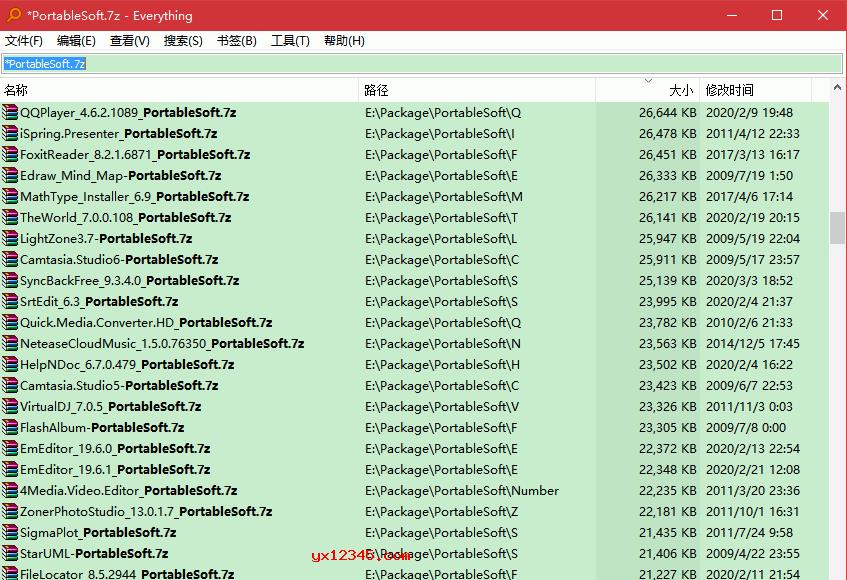Viewport: 847px width, 580px height.
Task: Click the date 2017/3/13 16:17
Action: (752, 154)
